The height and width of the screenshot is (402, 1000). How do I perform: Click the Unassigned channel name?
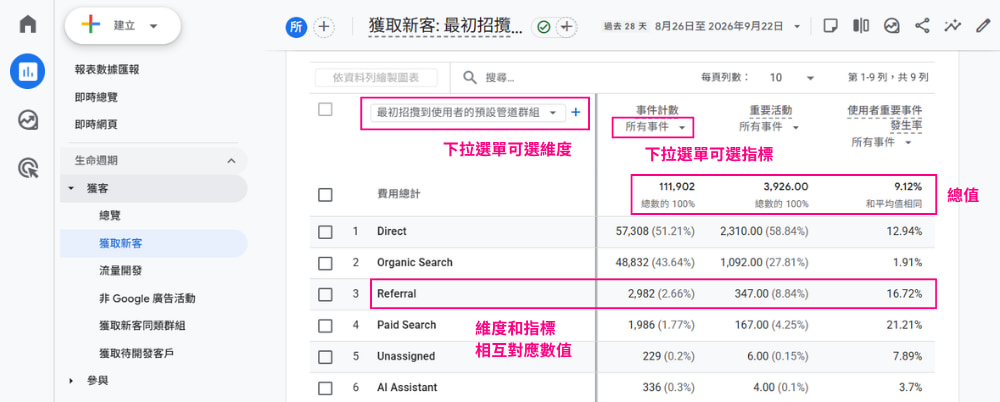406,357
